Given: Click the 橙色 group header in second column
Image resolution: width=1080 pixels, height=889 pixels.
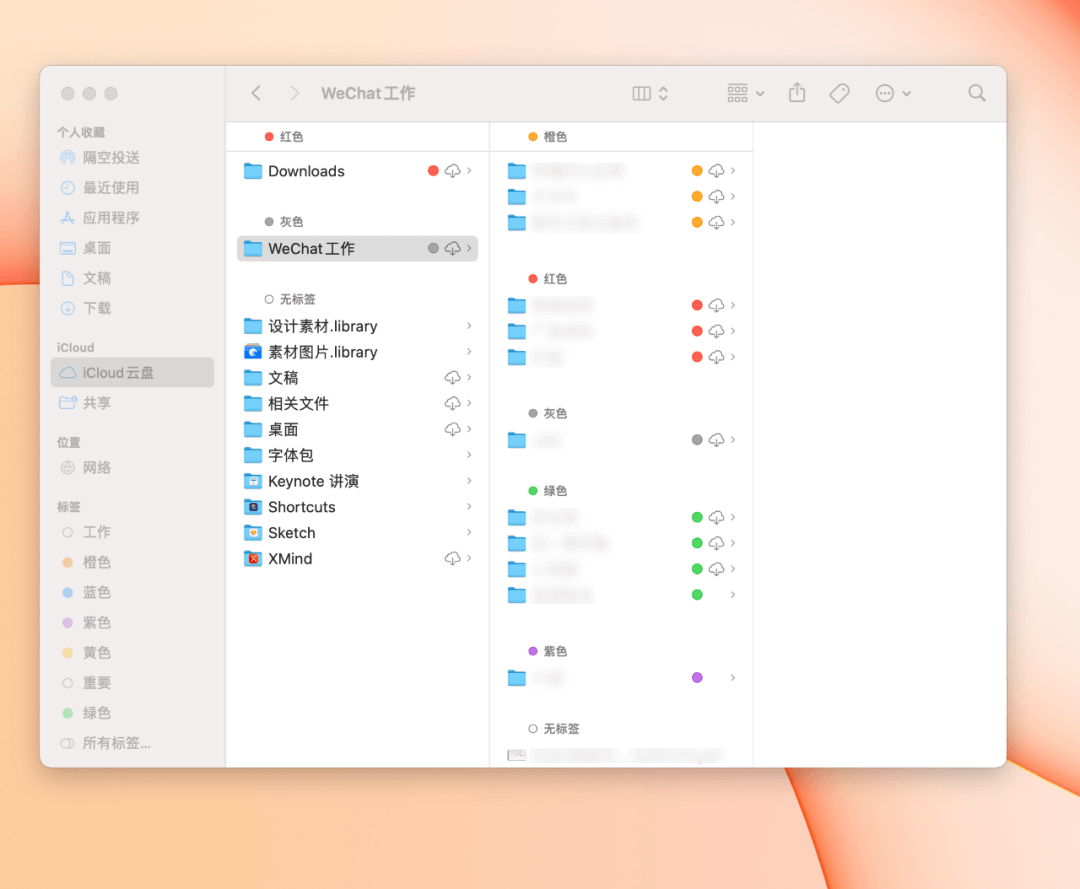Looking at the screenshot, I should coord(548,136).
